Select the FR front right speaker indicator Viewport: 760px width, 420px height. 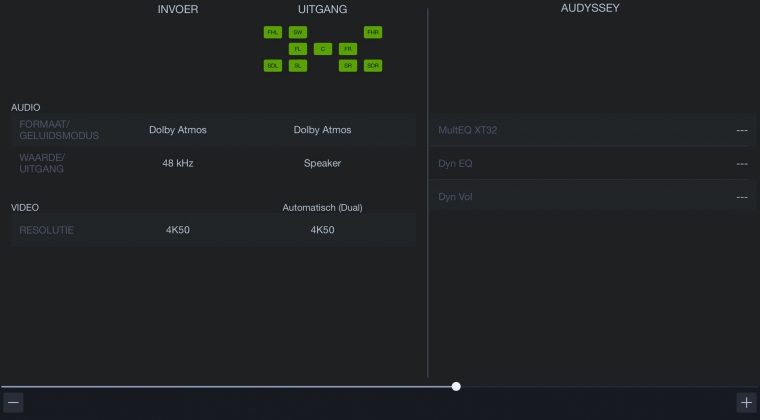pyautogui.click(x=347, y=49)
